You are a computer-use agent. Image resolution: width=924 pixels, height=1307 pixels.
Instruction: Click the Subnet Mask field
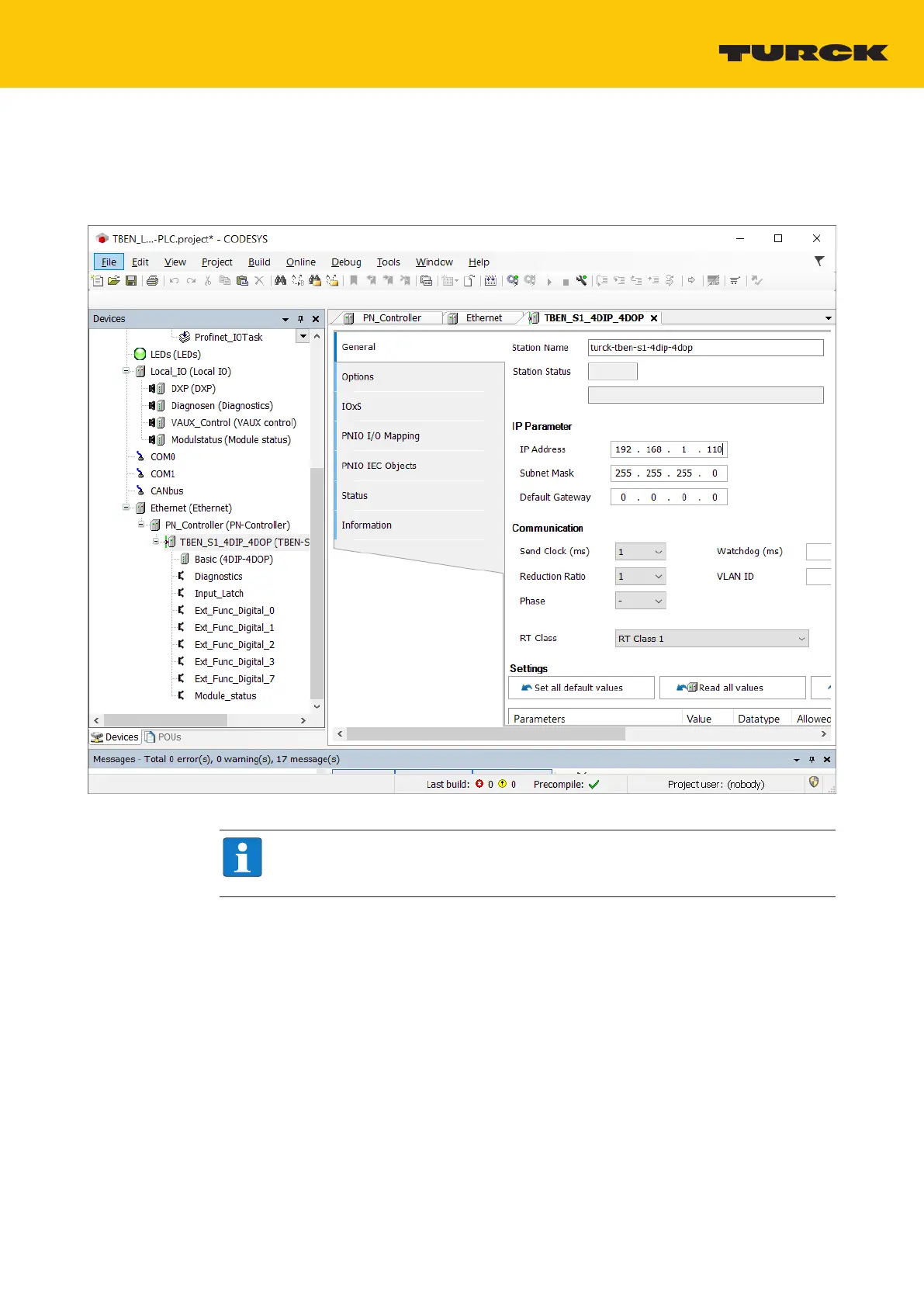point(669,473)
